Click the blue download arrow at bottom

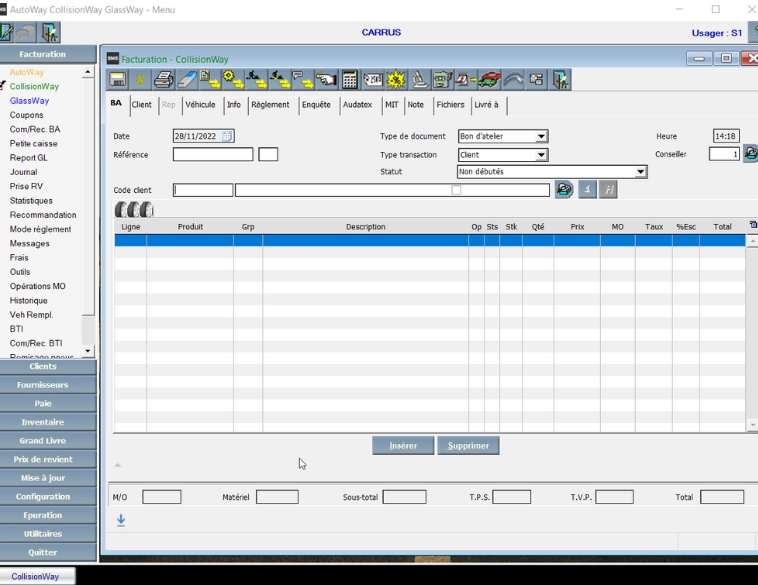click(121, 520)
